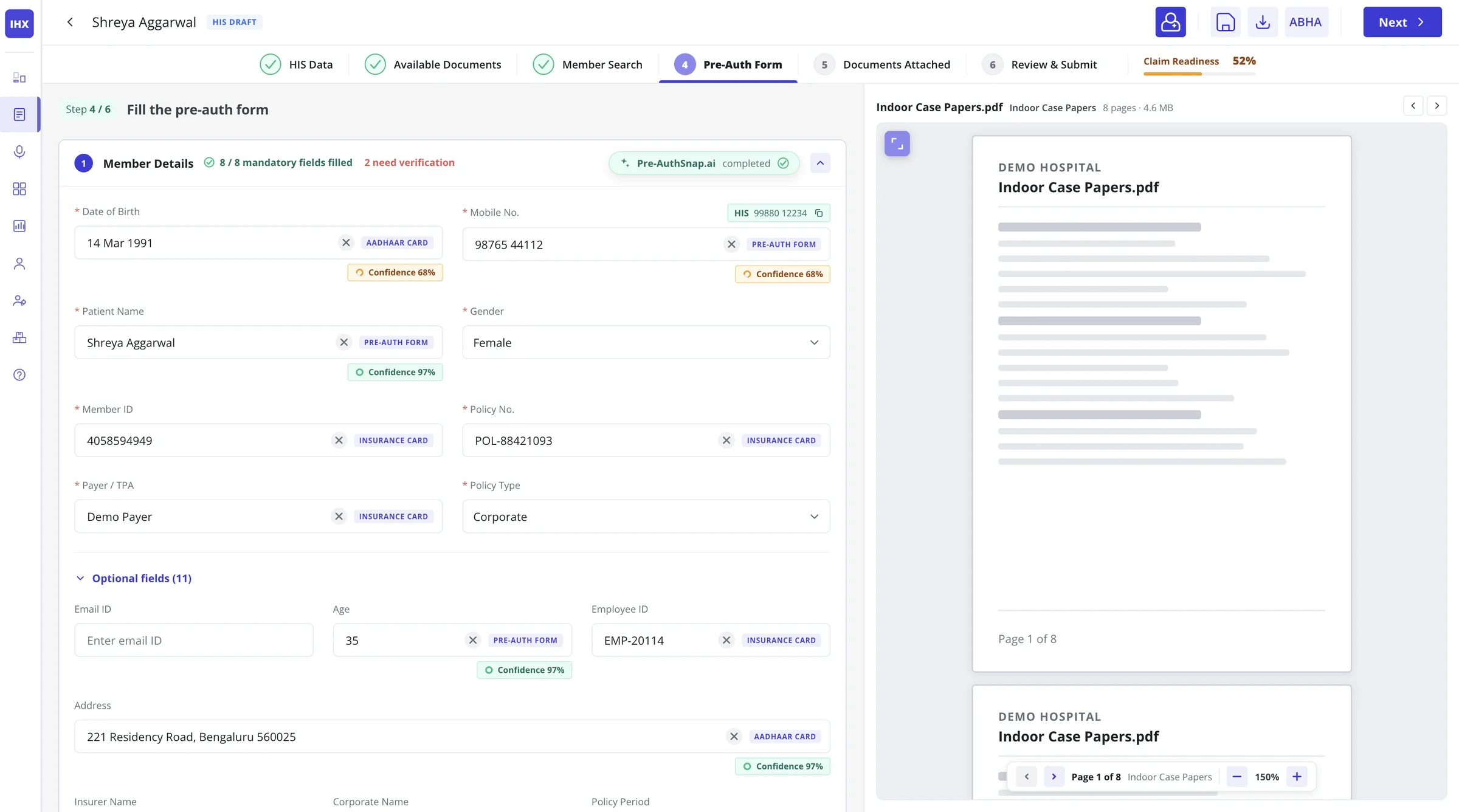Click the IHX logo in sidebar

tap(19, 23)
